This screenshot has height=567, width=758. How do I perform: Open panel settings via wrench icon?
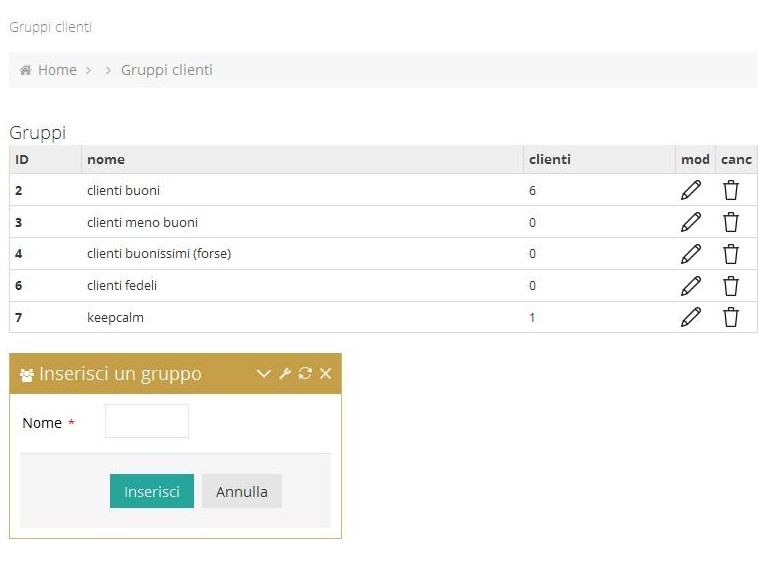[x=285, y=373]
